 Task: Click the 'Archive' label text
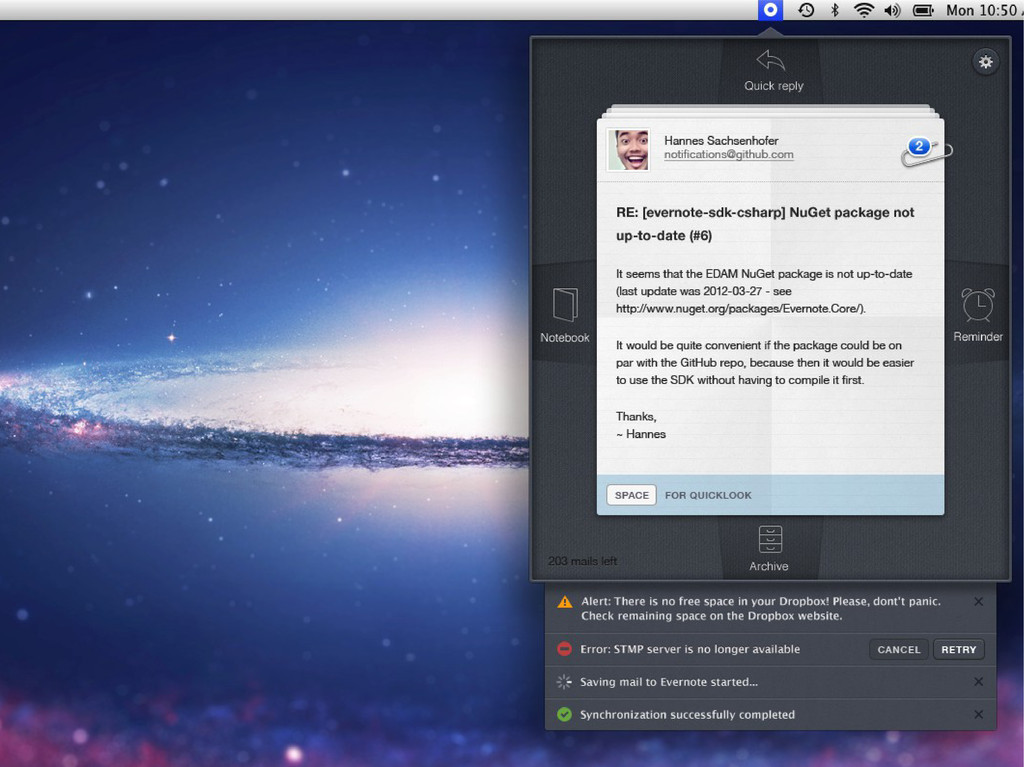(769, 566)
